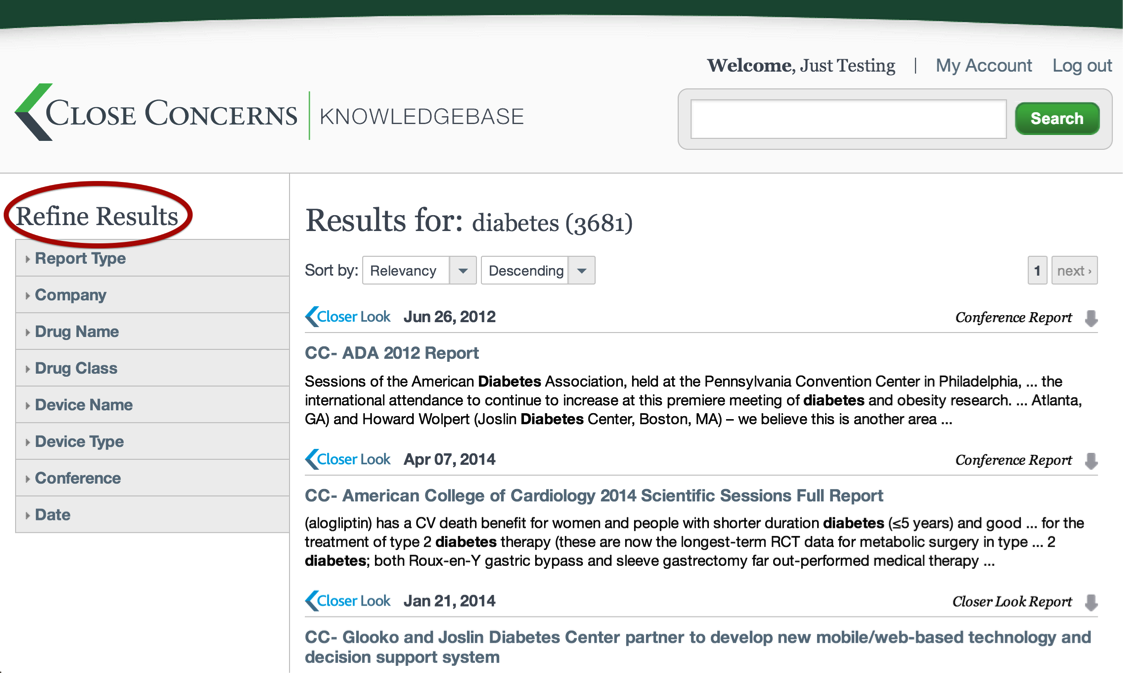Click Closer Look logo beside Apr 07, 2014
Image resolution: width=1123 pixels, height=673 pixels.
(348, 459)
